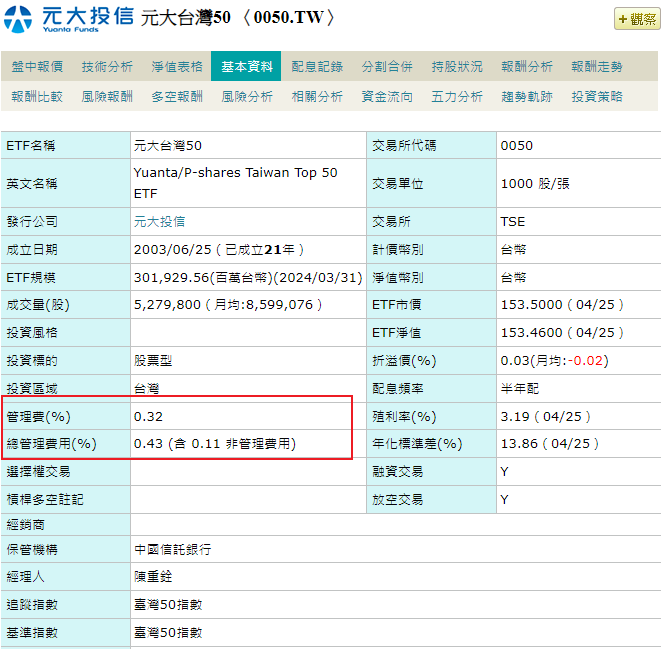Image resolution: width=669 pixels, height=649 pixels.
Task: Click the ETF market price 153.5000 value
Action: pyautogui.click(x=532, y=305)
